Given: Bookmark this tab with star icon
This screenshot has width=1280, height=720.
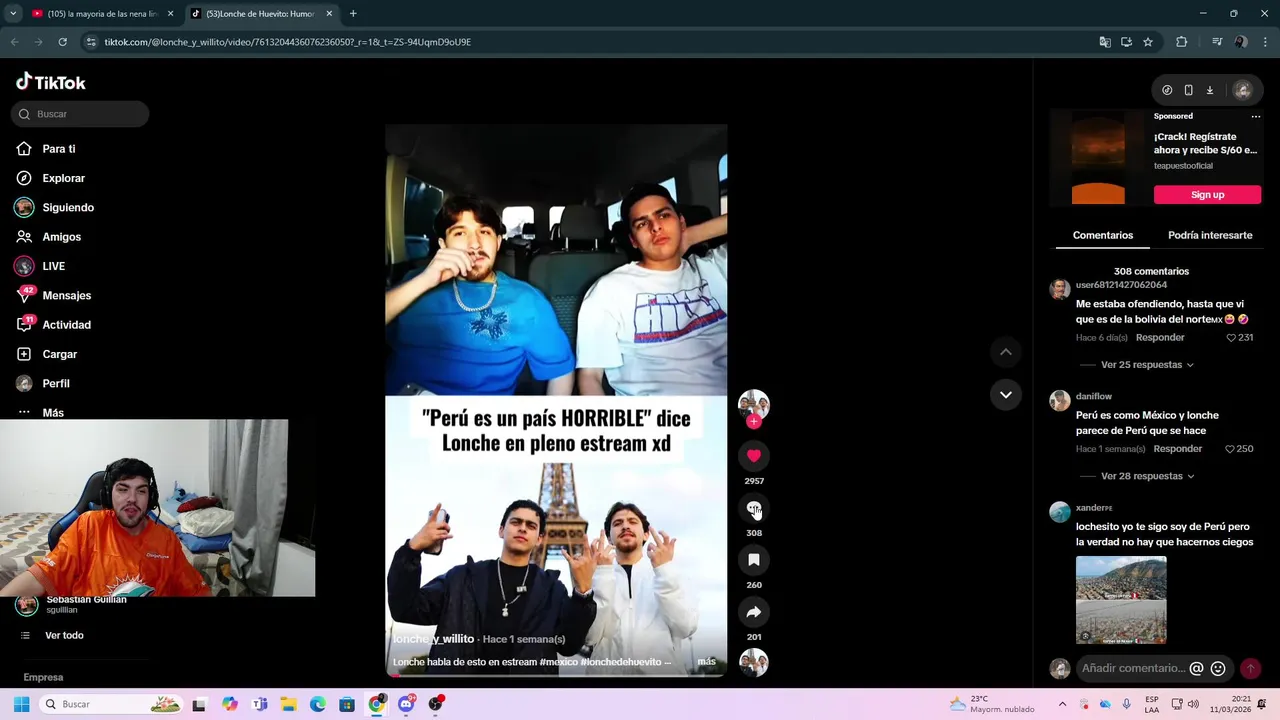Looking at the screenshot, I should coord(1148,42).
